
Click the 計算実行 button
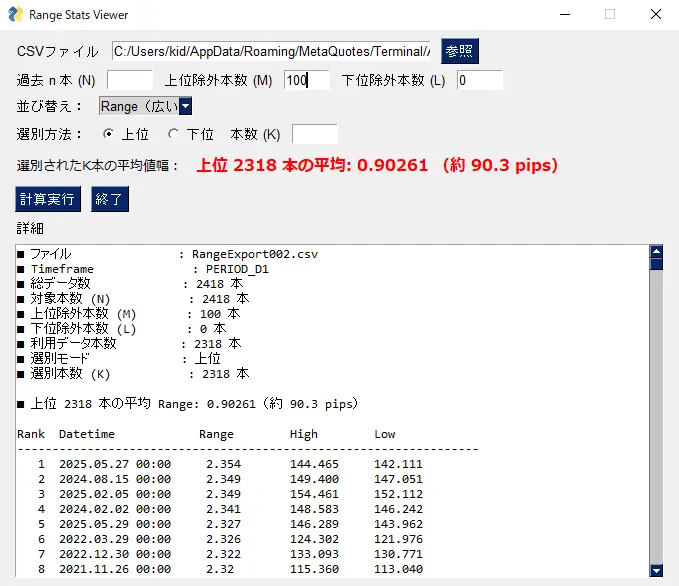(48, 199)
